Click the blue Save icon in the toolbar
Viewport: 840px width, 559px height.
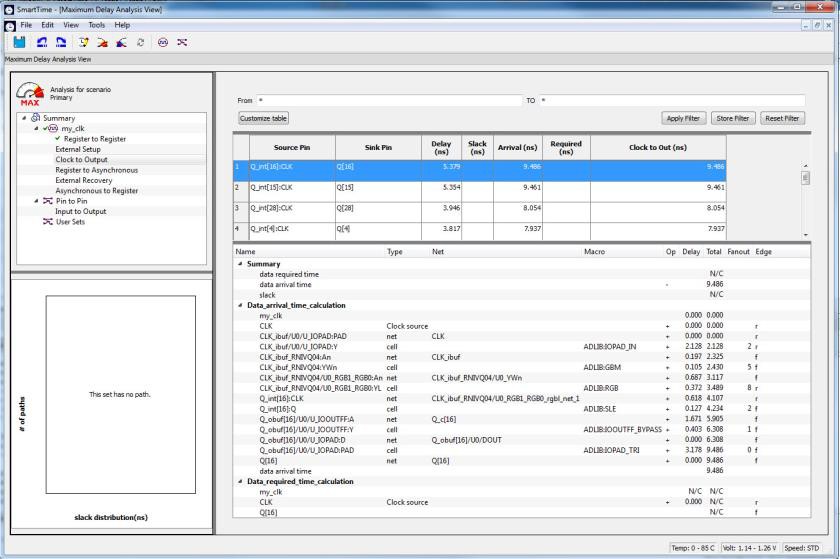pos(20,44)
